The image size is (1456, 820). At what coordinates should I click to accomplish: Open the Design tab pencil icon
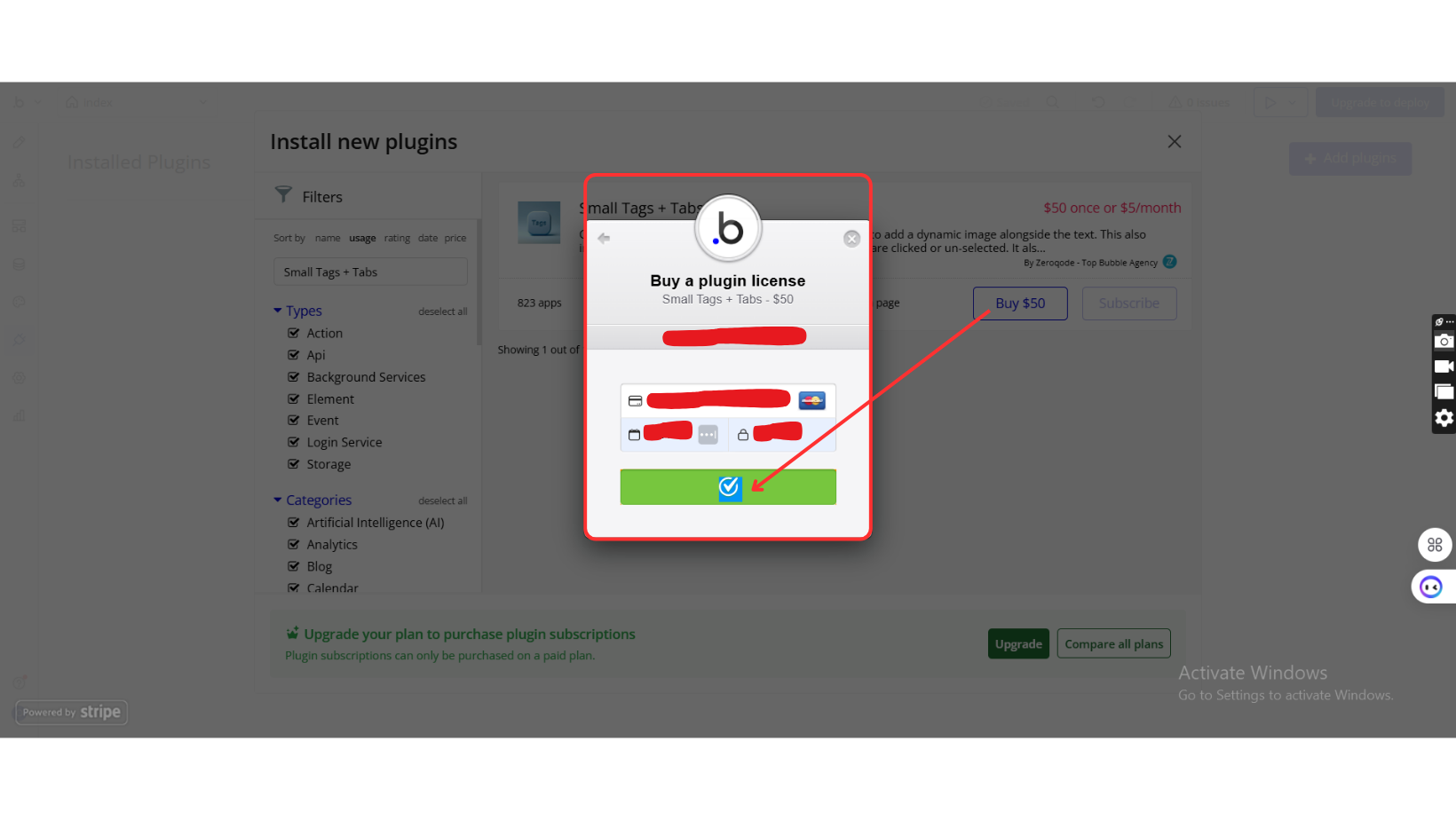click(x=19, y=142)
